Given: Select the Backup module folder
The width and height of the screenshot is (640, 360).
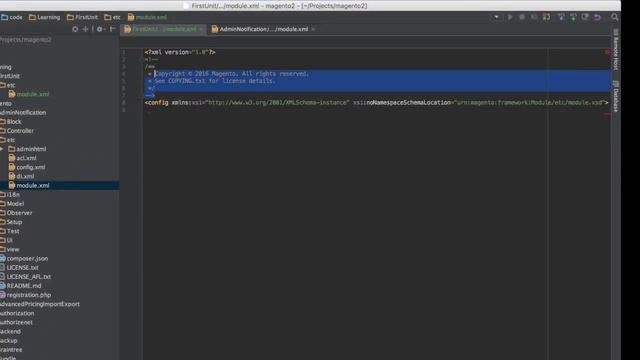Looking at the screenshot, I should [x=9, y=340].
